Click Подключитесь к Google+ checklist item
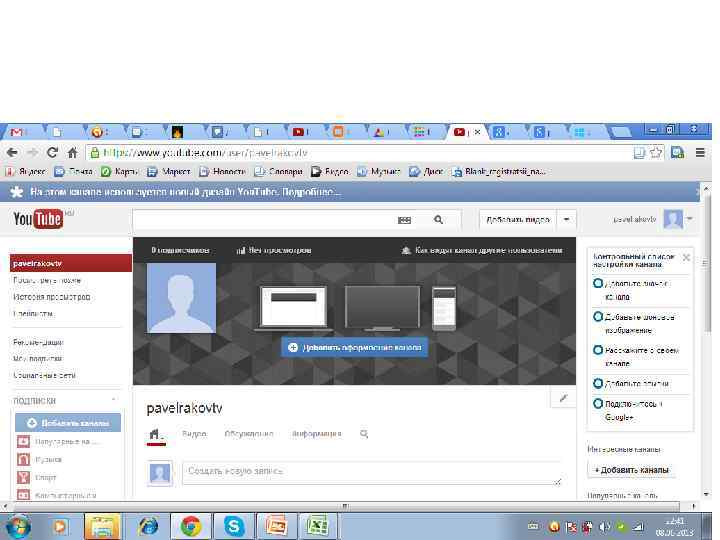This screenshot has width=720, height=540. click(628, 411)
